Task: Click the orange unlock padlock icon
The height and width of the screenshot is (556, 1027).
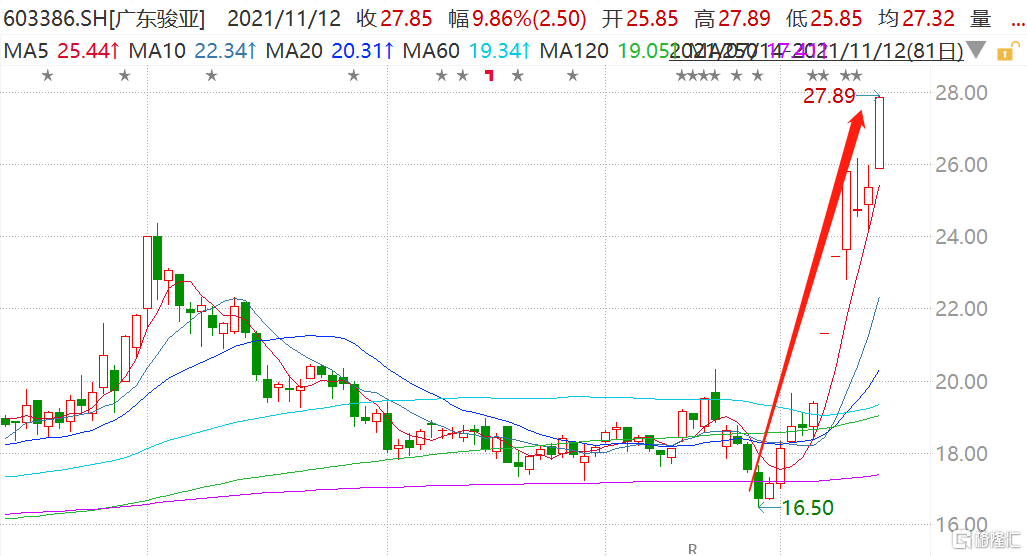Action: (x=1007, y=51)
